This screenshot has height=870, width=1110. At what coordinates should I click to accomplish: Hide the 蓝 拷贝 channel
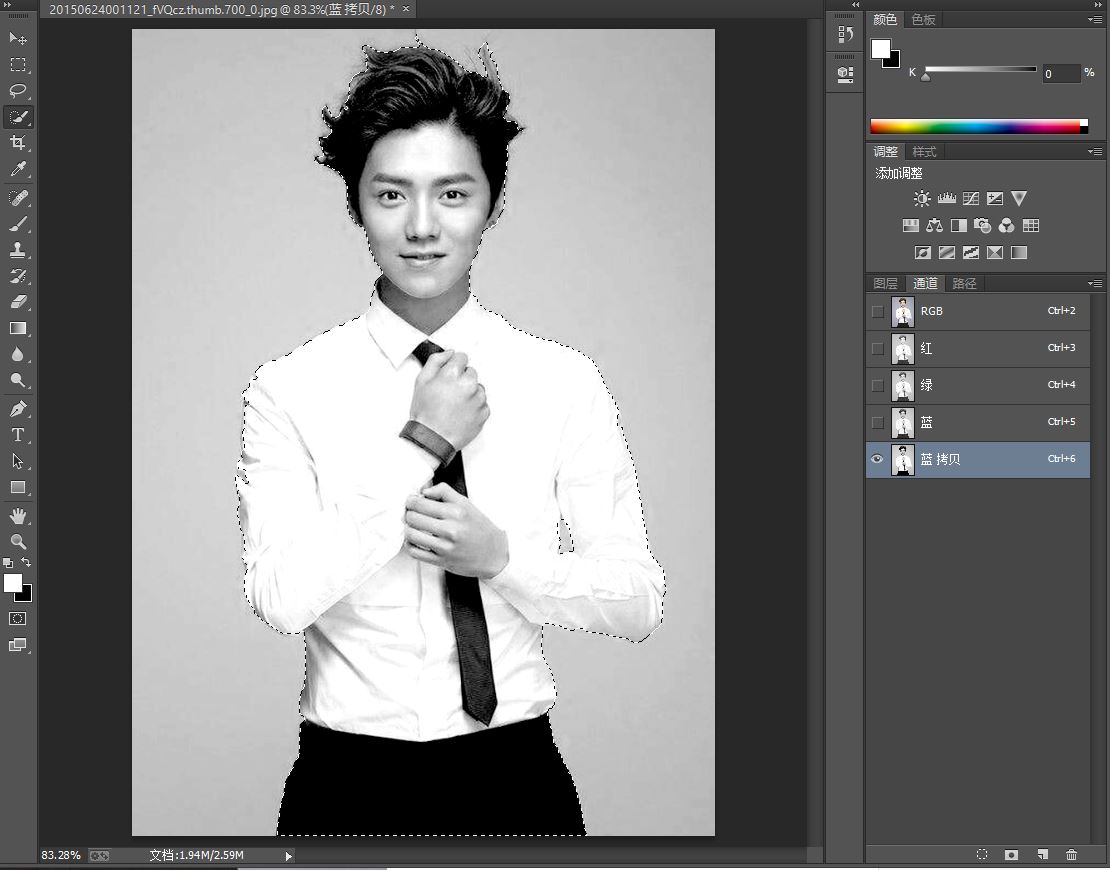(x=878, y=459)
